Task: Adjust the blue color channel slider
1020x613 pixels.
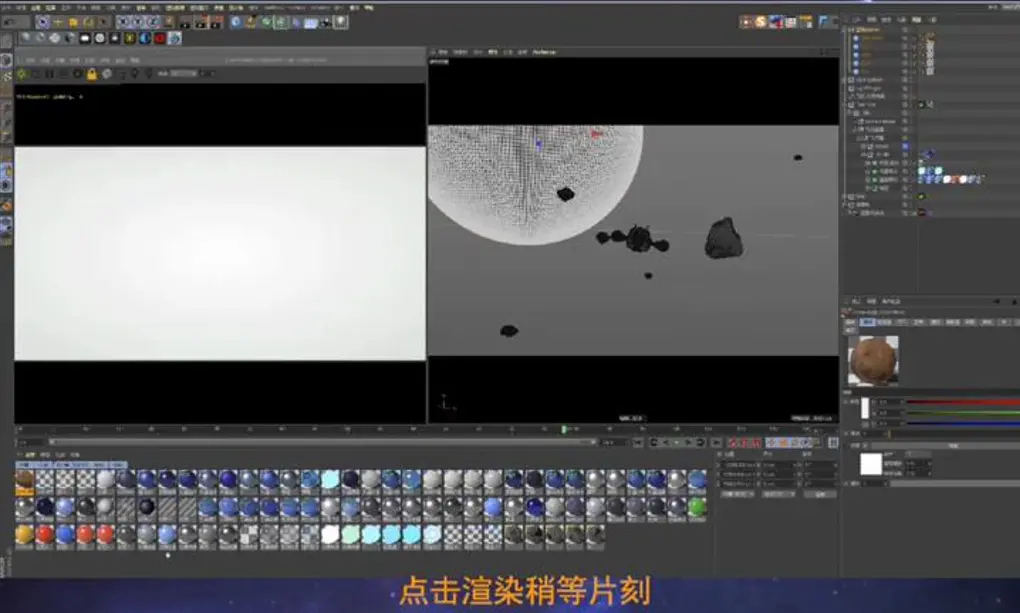Action: [963, 423]
